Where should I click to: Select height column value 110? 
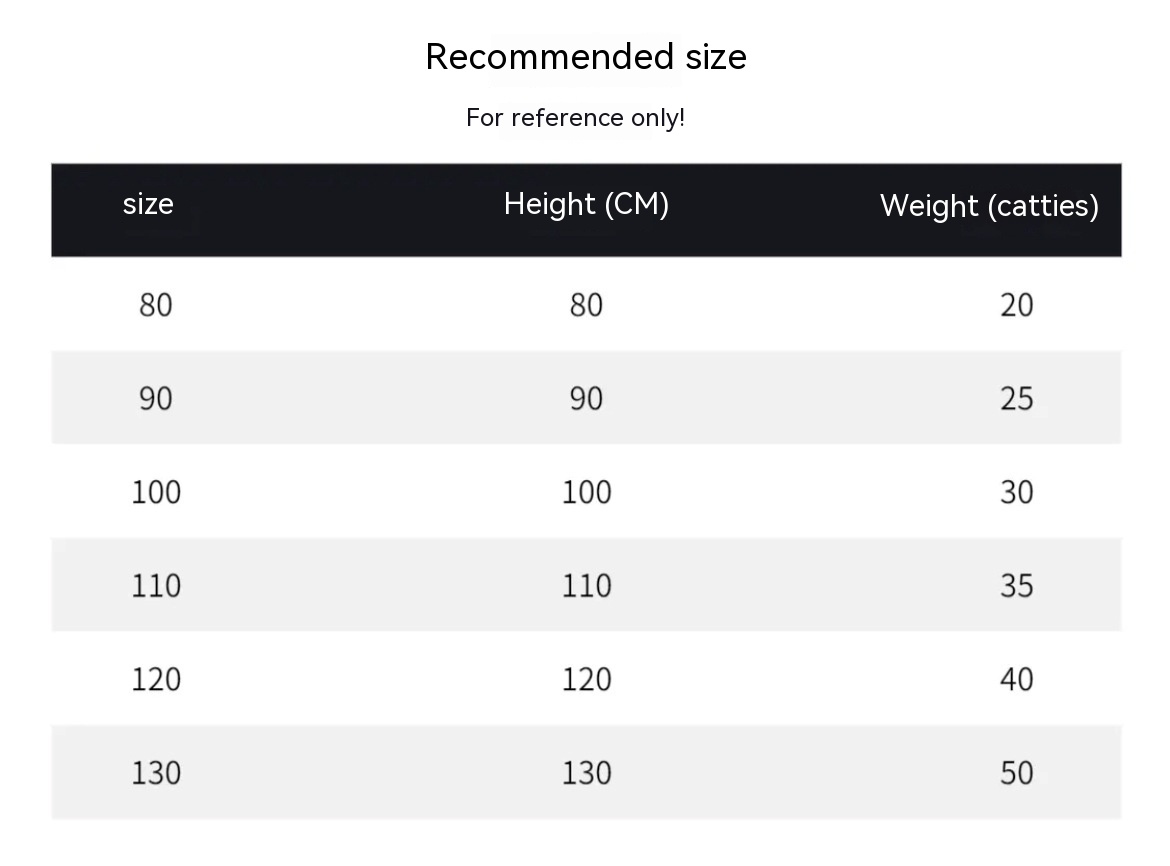click(x=586, y=586)
